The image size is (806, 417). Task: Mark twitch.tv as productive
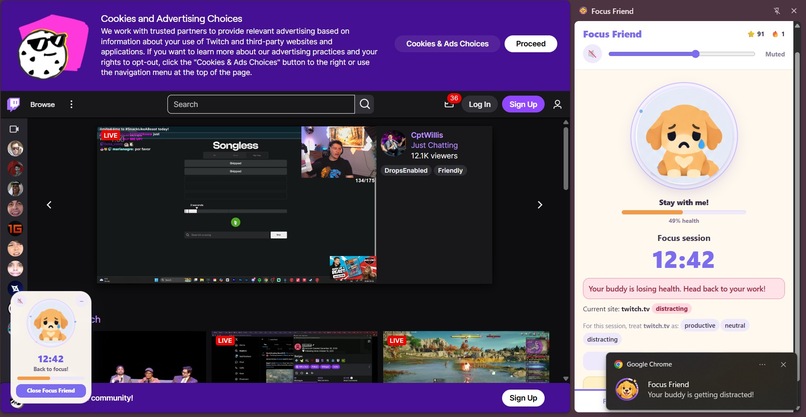point(700,325)
